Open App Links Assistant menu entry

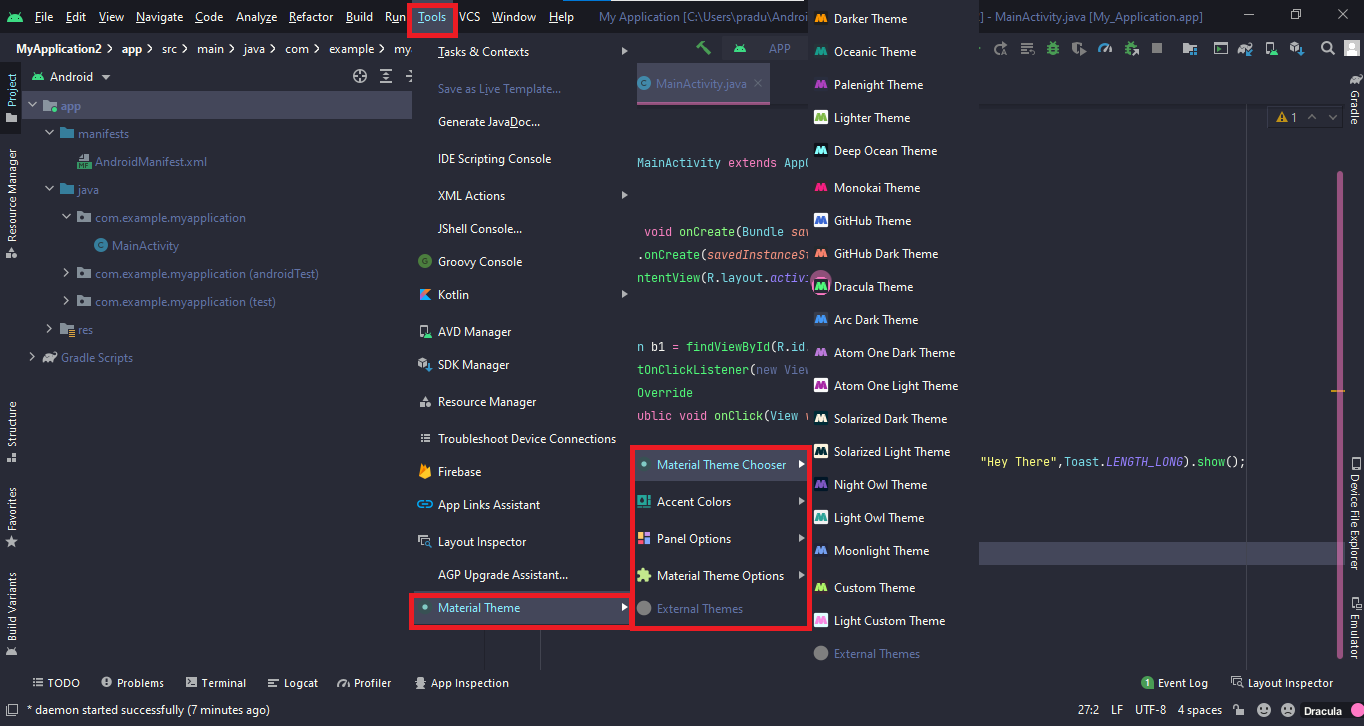[x=521, y=505]
